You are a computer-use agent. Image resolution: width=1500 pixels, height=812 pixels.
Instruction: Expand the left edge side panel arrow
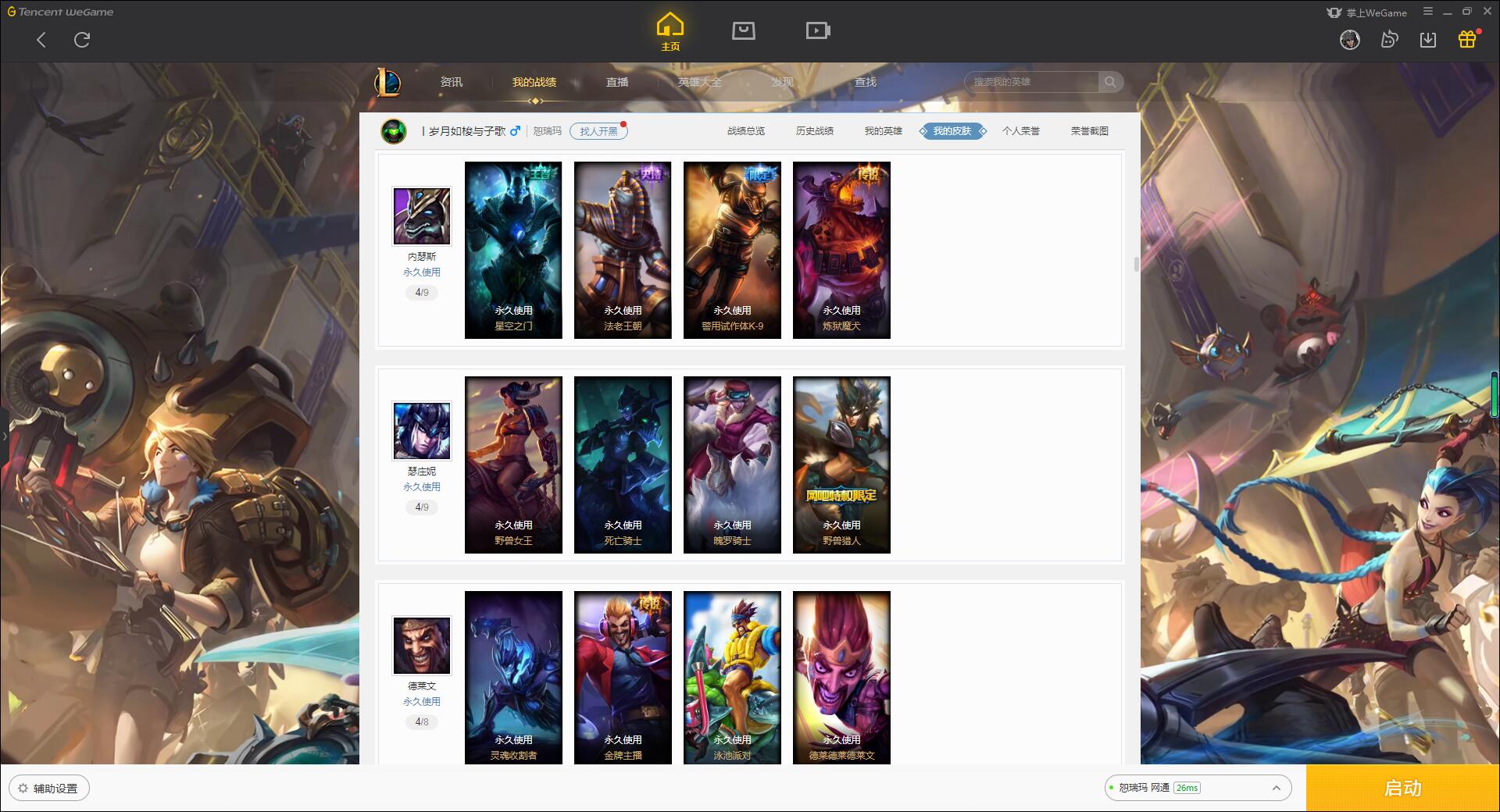coord(4,436)
